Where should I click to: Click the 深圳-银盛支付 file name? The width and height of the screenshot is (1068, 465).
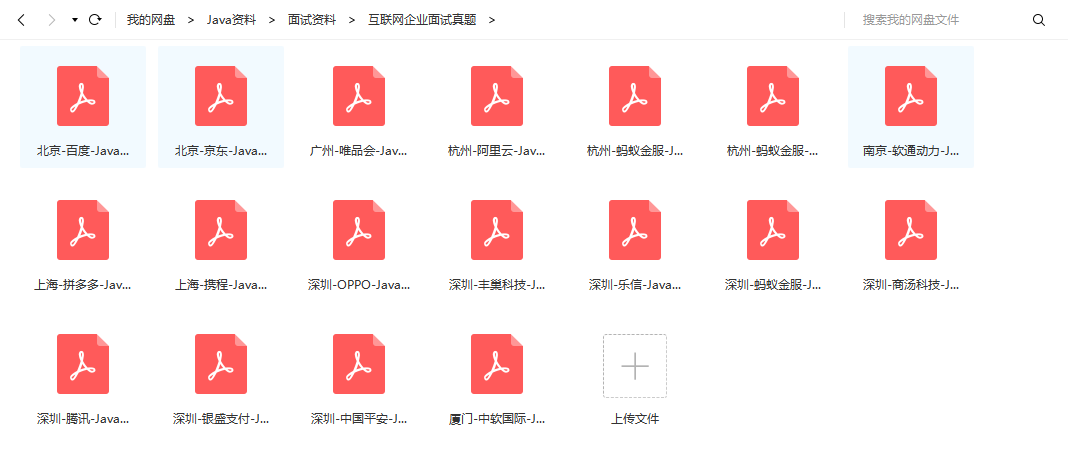[x=221, y=419]
